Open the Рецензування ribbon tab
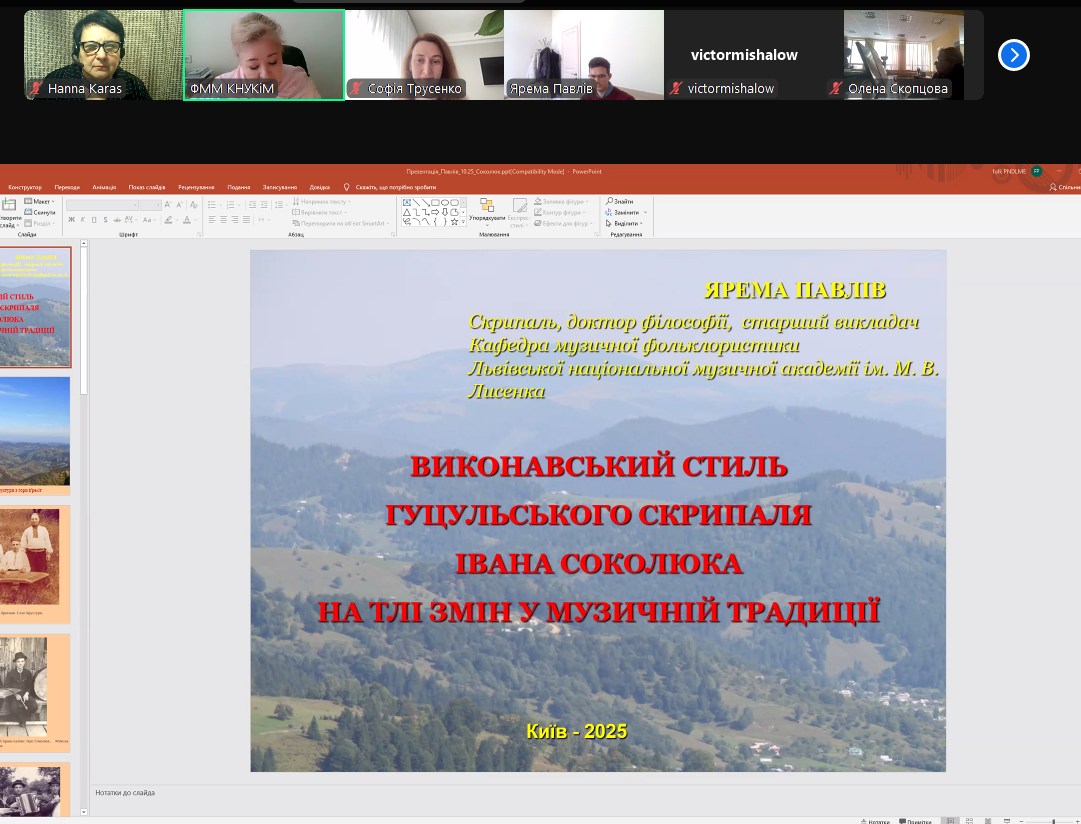Image resolution: width=1081 pixels, height=824 pixels. [x=196, y=187]
